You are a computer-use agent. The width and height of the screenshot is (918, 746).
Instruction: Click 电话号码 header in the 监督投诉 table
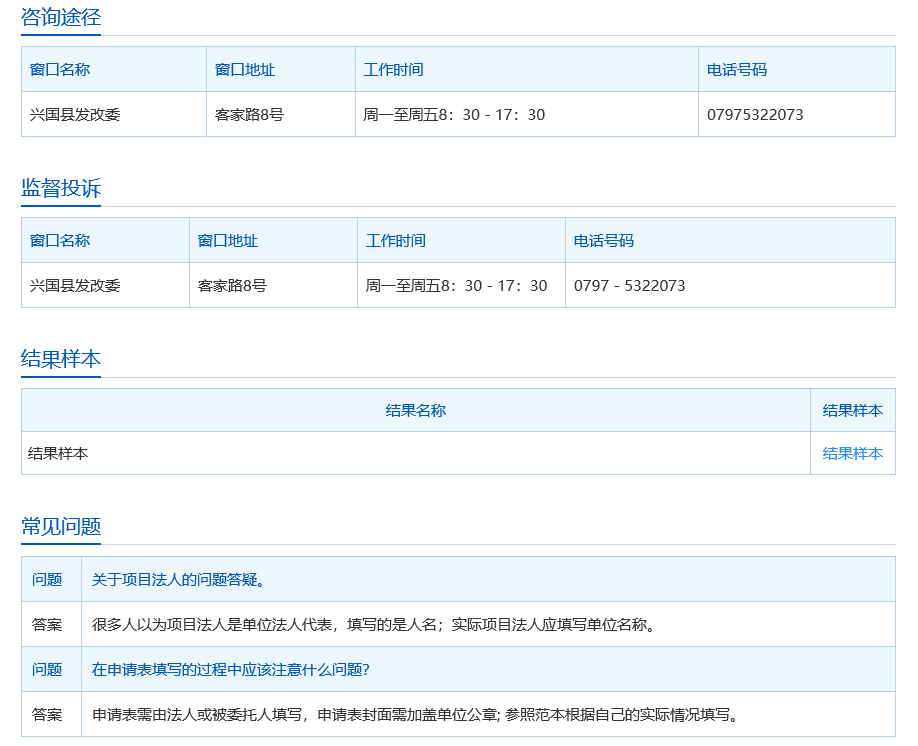[603, 241]
